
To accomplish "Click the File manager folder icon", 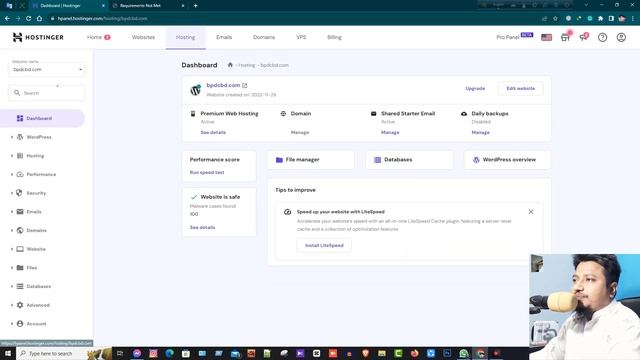I will pos(279,160).
